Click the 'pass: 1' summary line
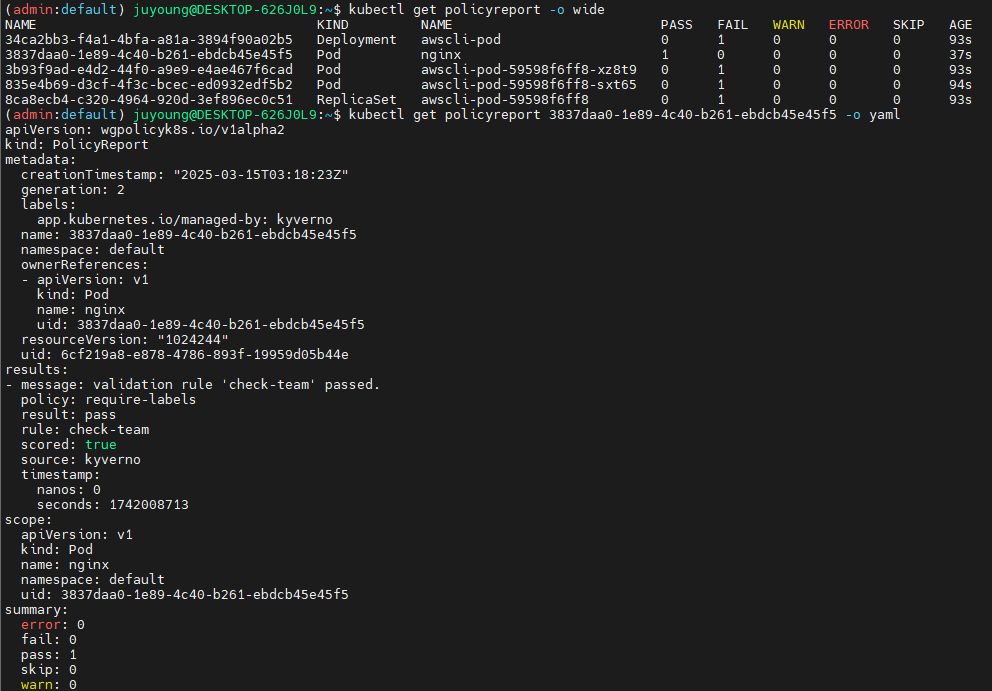The width and height of the screenshot is (992, 691). pos(49,655)
